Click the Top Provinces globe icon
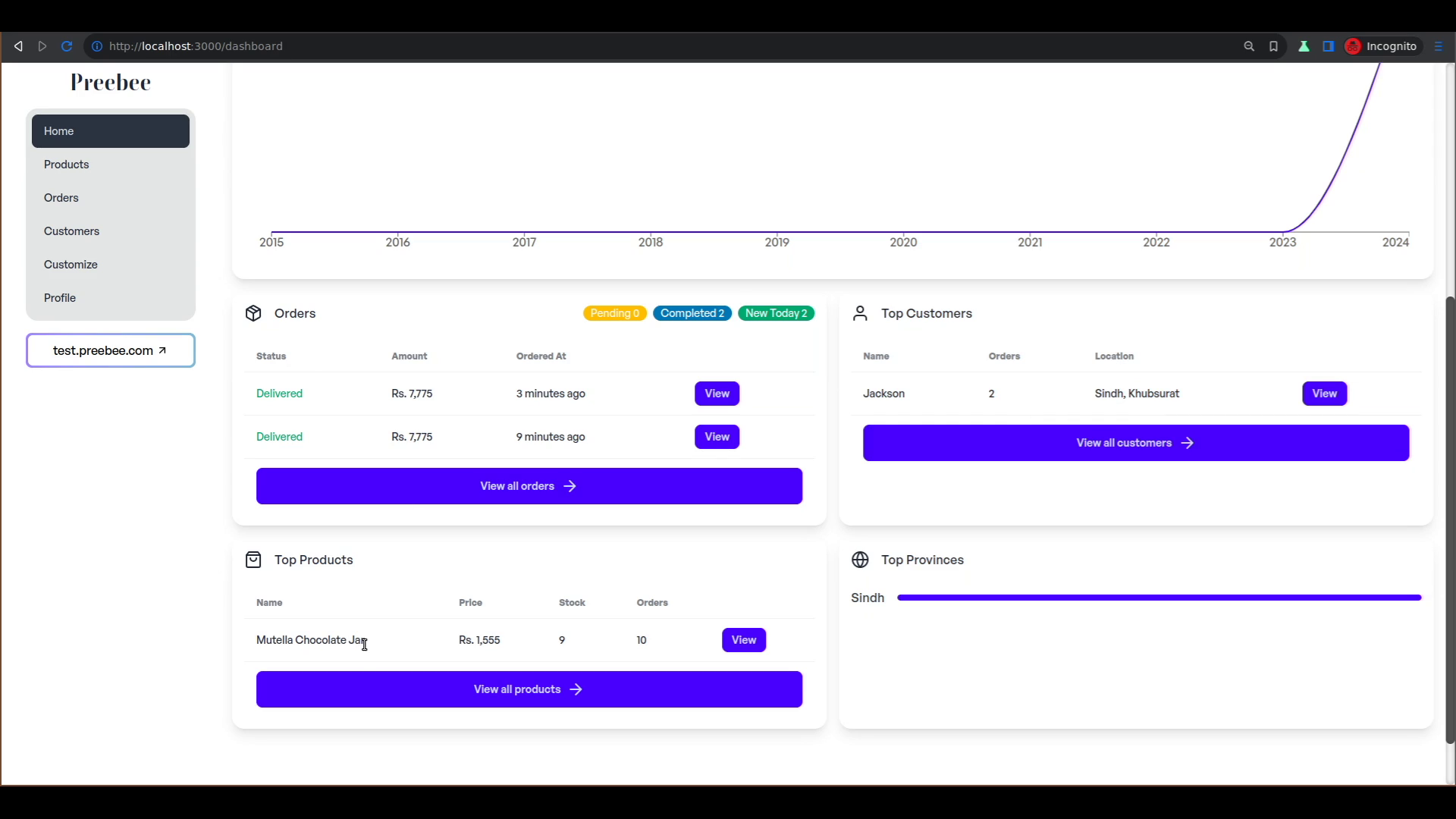This screenshot has height=819, width=1456. tap(859, 560)
